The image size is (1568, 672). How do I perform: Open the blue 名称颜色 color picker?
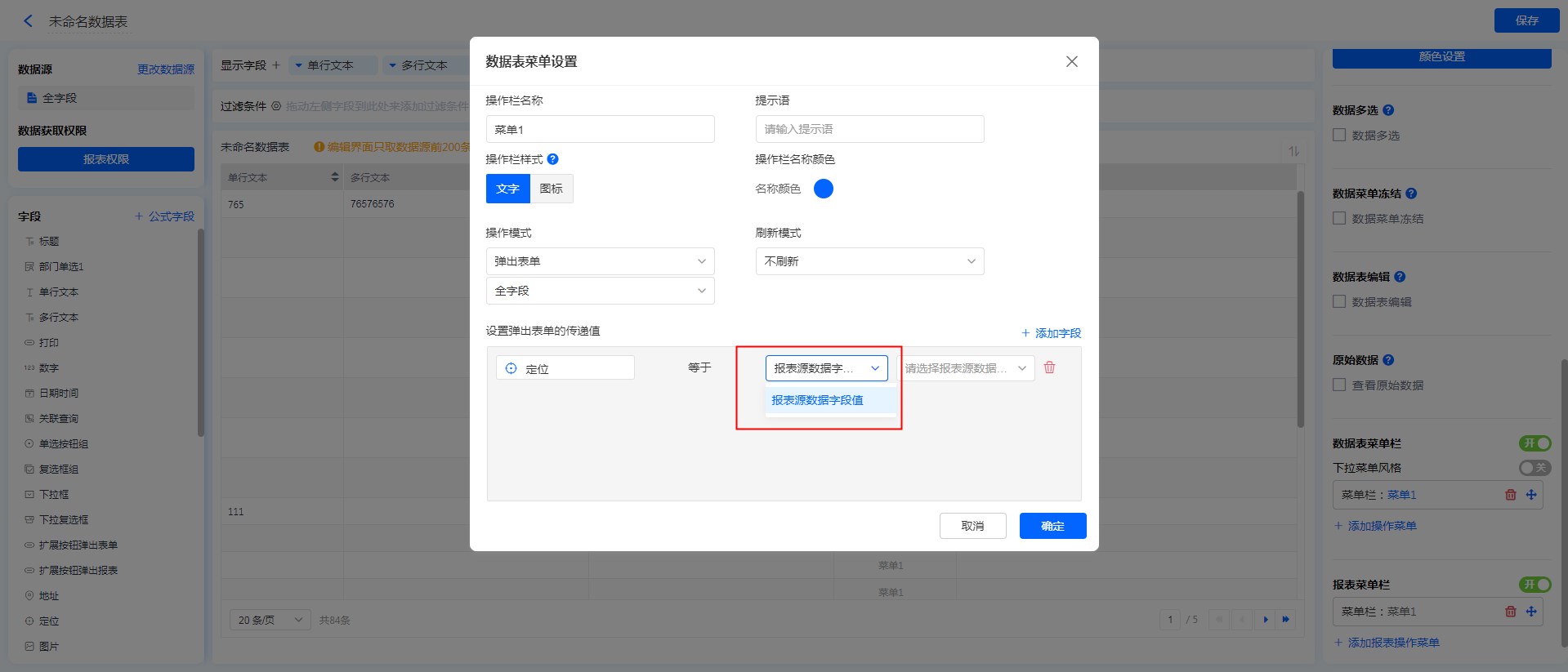click(824, 189)
